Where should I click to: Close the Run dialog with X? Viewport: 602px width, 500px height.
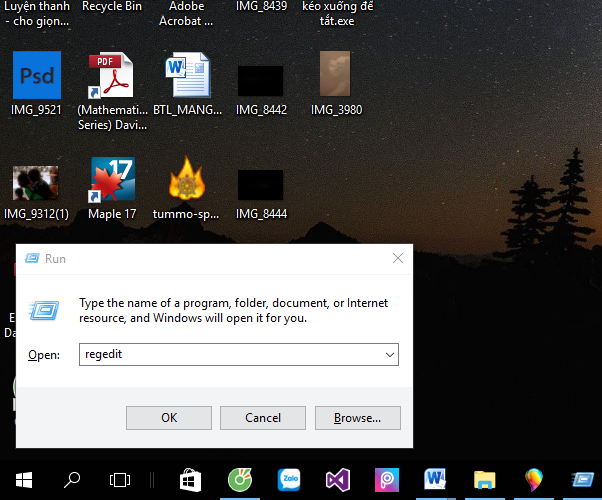[398, 258]
